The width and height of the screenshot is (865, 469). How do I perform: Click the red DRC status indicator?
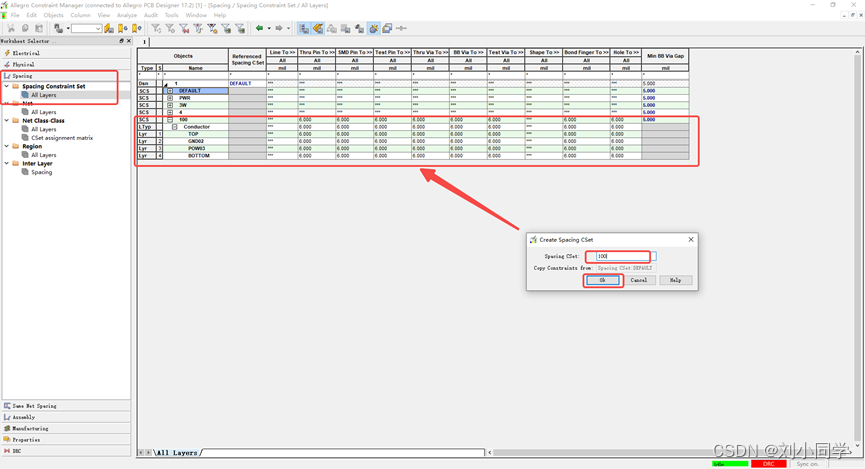pyautogui.click(x=769, y=464)
